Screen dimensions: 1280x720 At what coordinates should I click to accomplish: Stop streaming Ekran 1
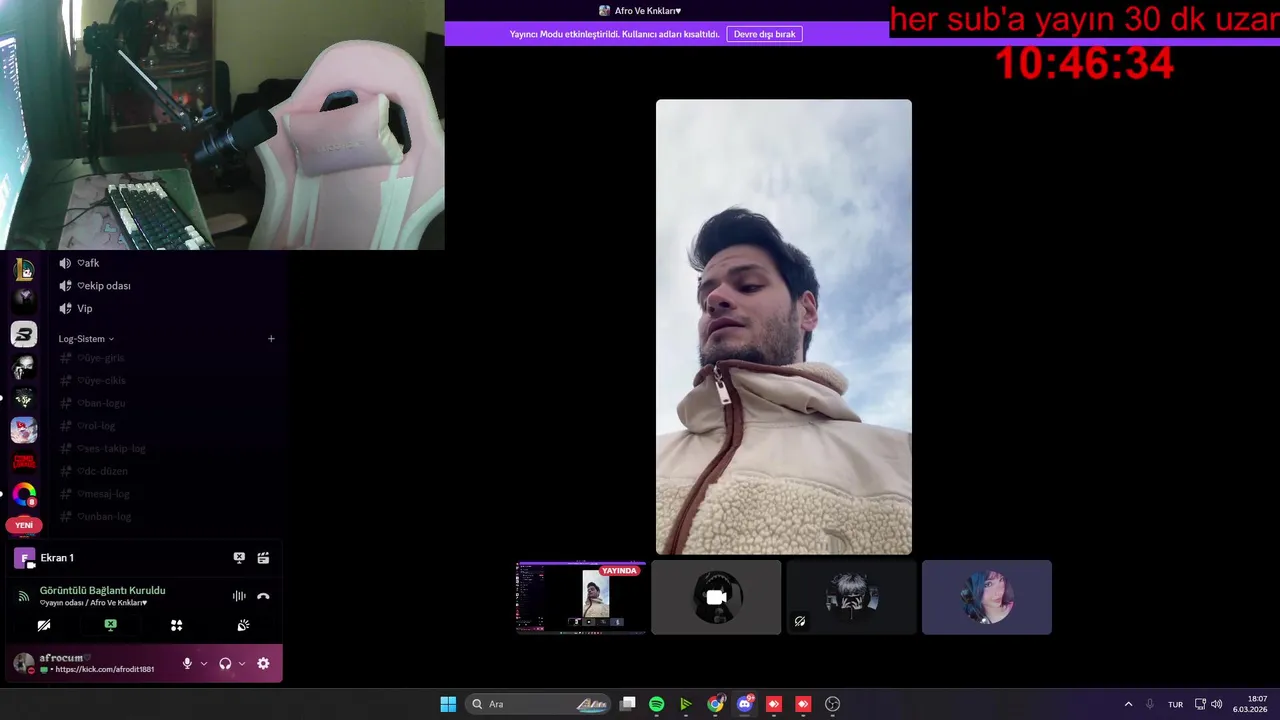(x=239, y=558)
